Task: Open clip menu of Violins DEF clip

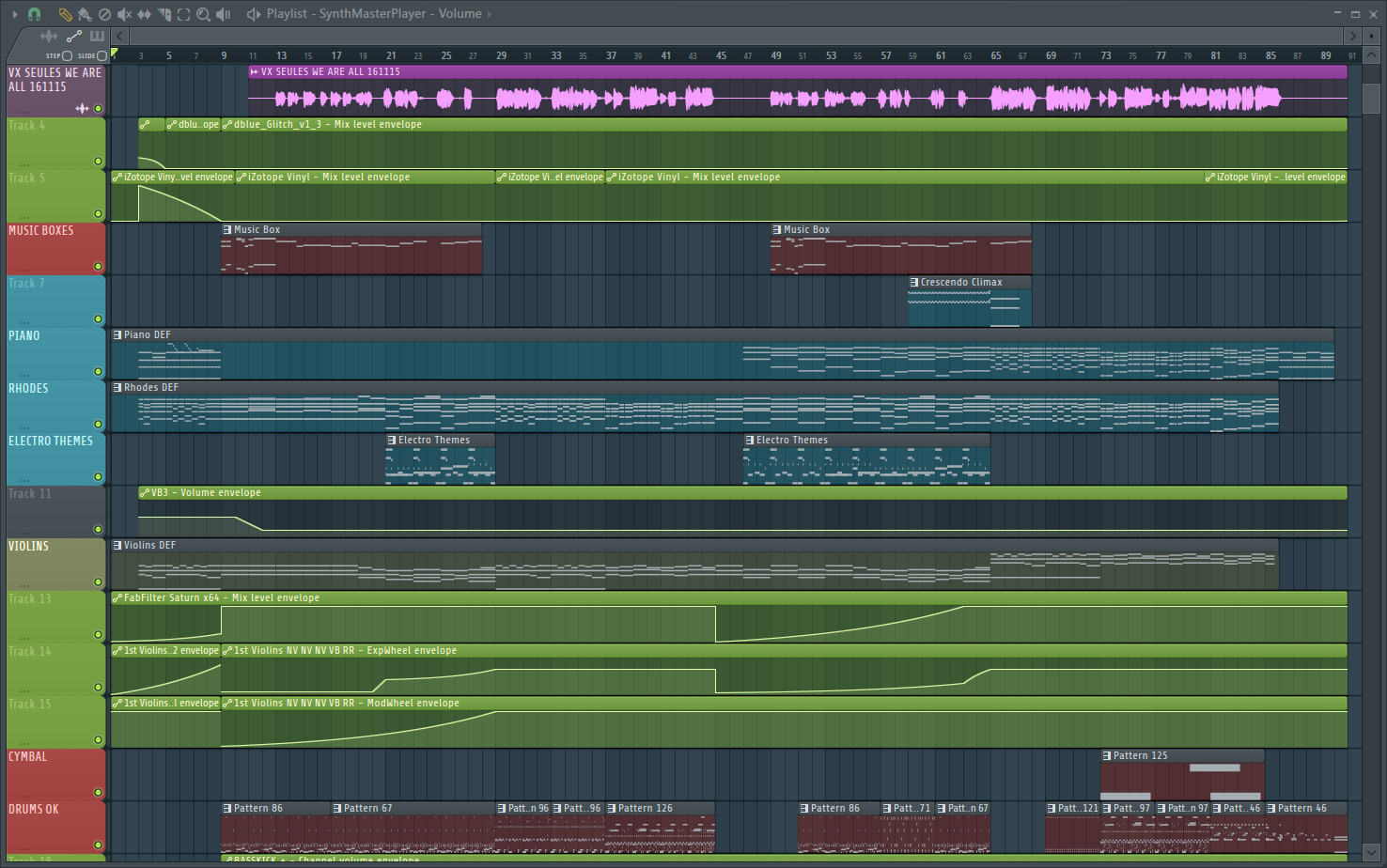Action: [117, 546]
